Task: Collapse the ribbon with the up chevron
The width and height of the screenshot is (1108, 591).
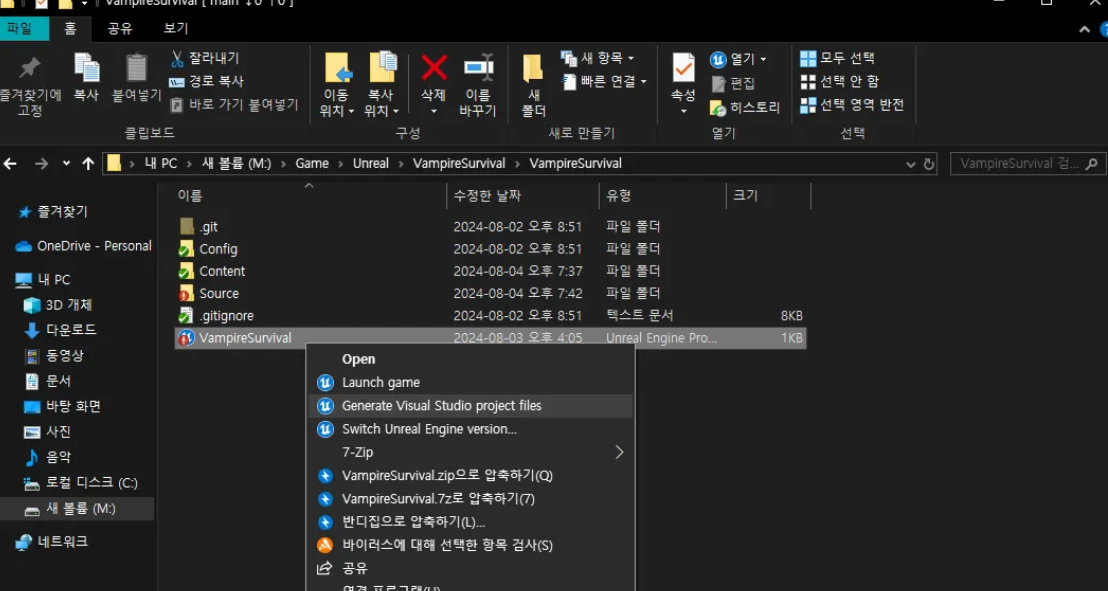Action: tap(1085, 29)
